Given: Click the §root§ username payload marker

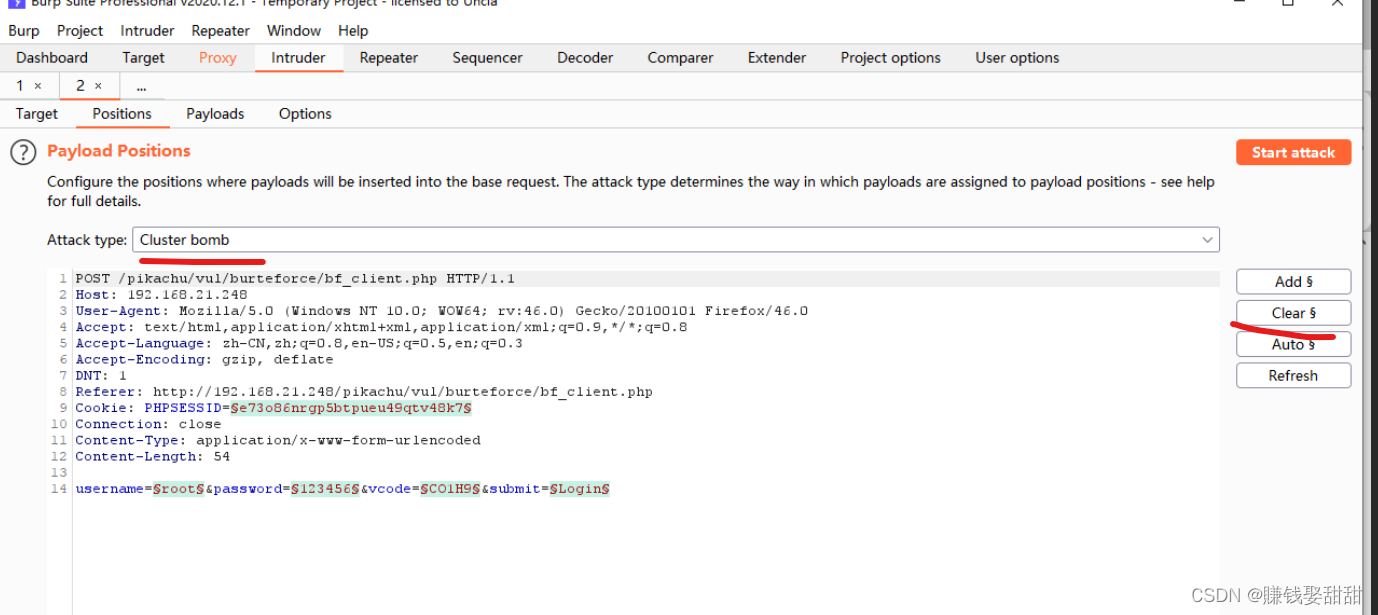Looking at the screenshot, I should 179,489.
